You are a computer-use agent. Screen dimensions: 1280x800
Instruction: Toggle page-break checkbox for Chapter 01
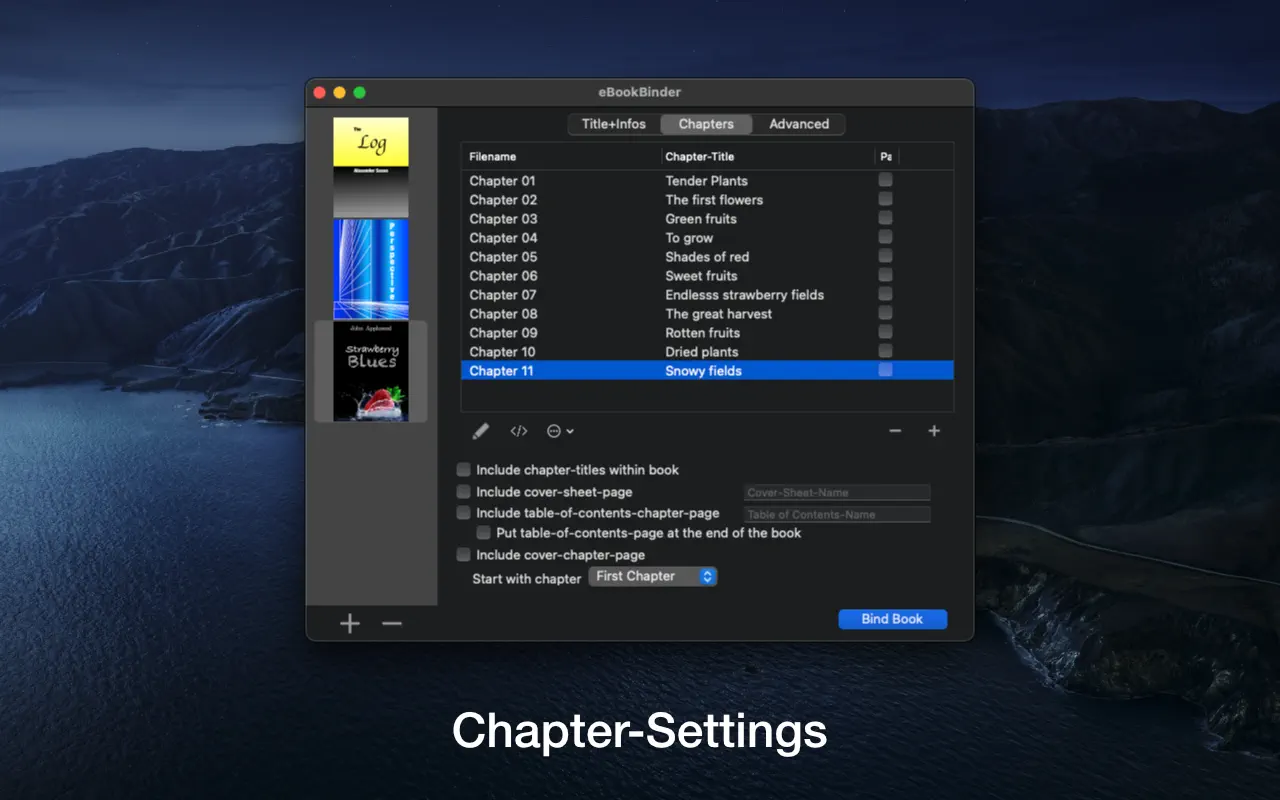pos(885,180)
